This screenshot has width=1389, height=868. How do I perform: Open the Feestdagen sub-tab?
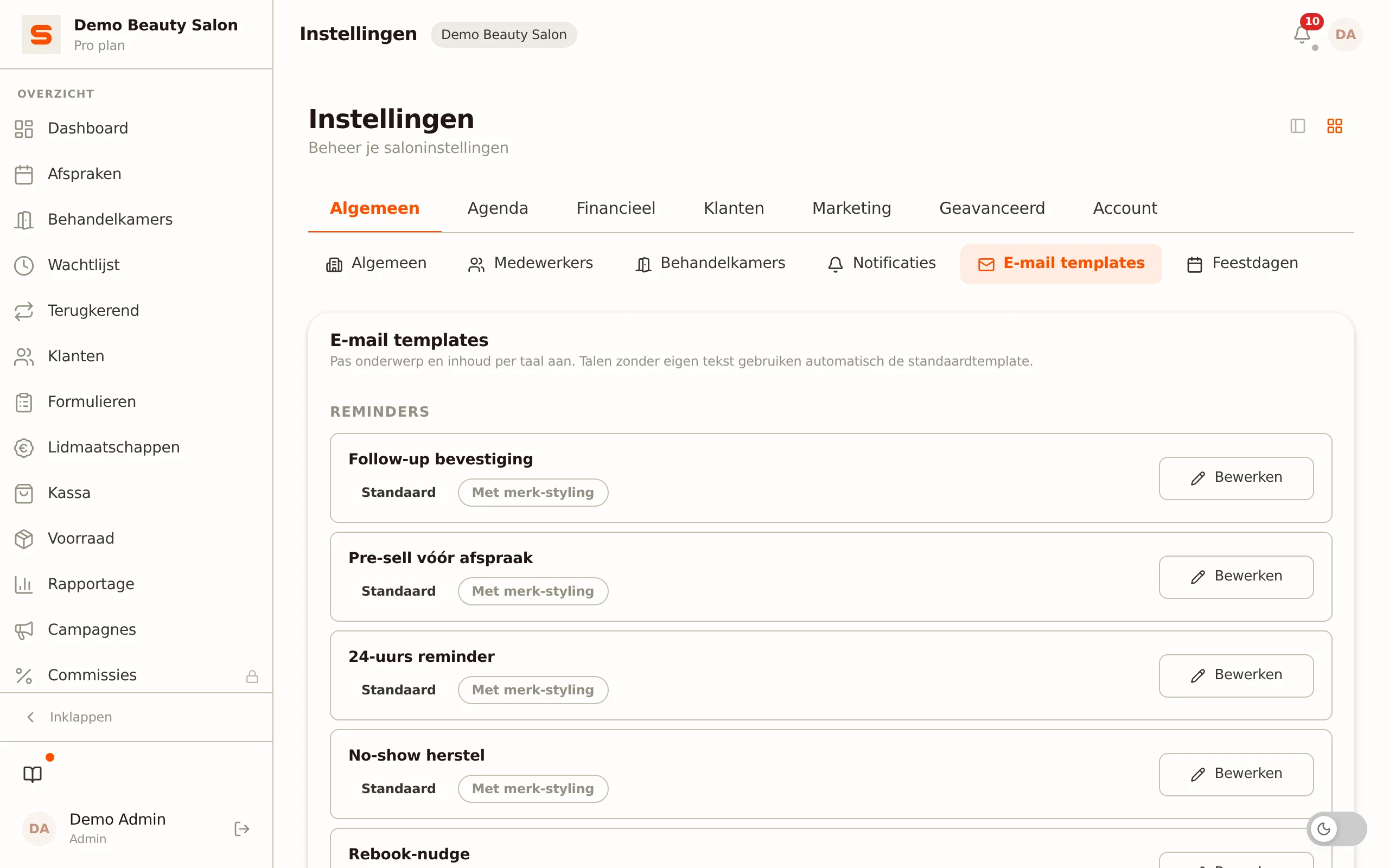(x=1242, y=264)
